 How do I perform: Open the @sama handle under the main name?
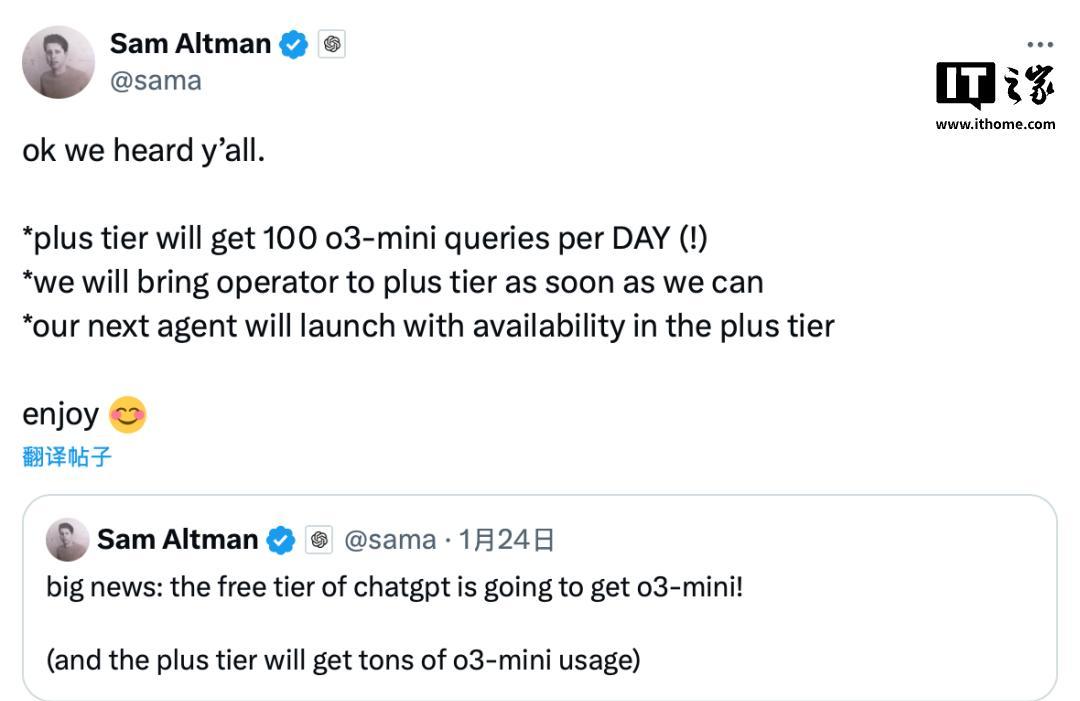tap(156, 81)
